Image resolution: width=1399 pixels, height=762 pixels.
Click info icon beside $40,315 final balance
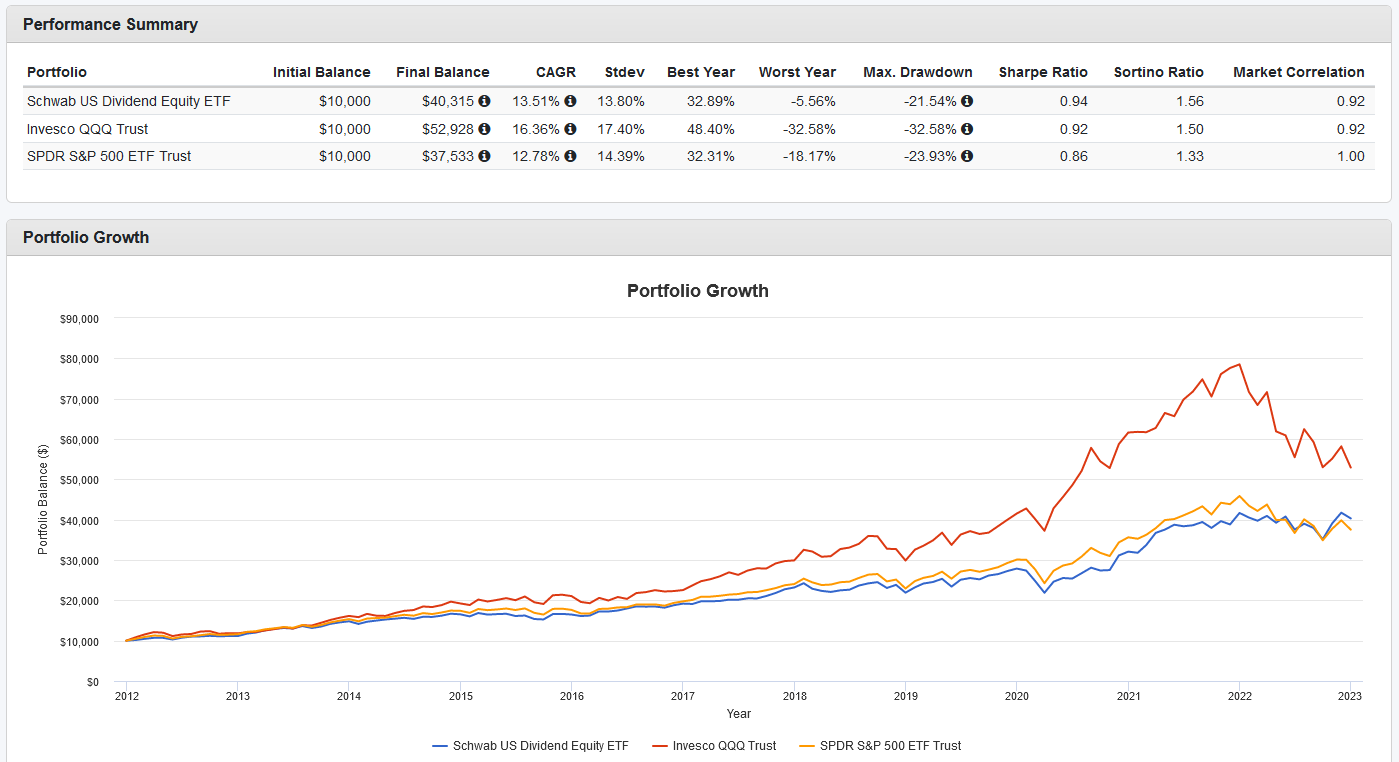tap(484, 102)
